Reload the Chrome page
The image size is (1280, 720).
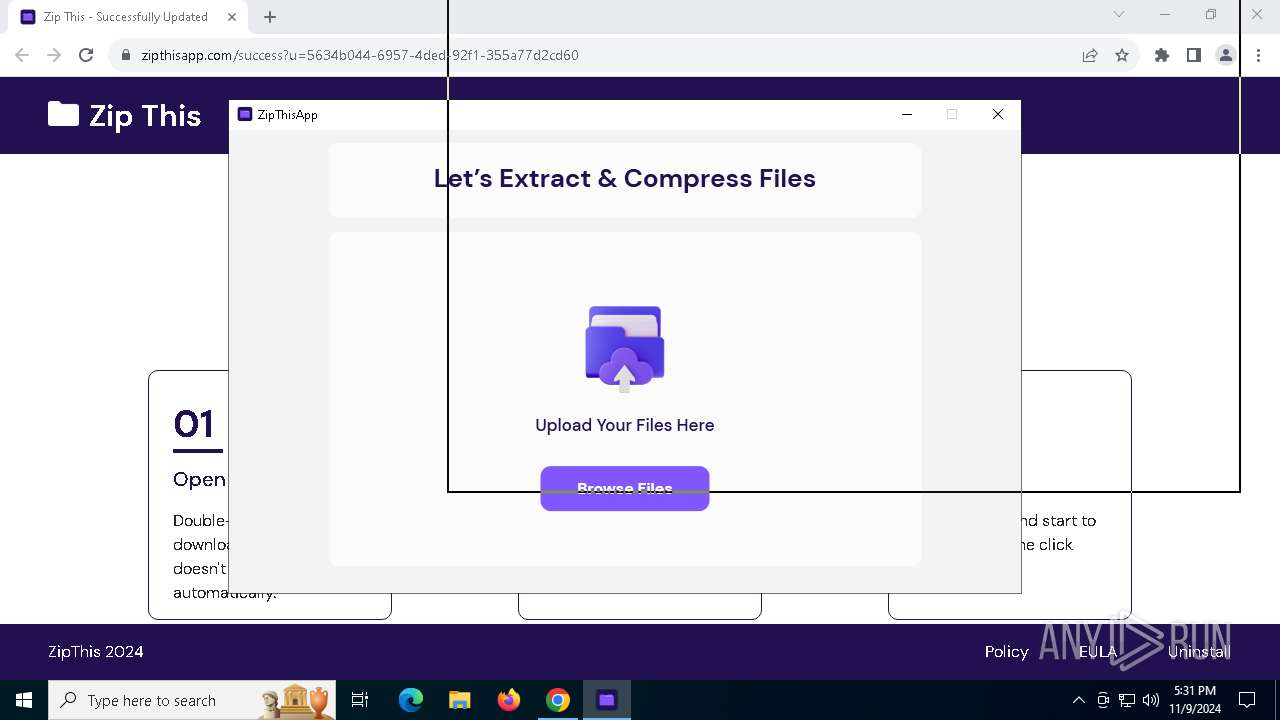(86, 55)
